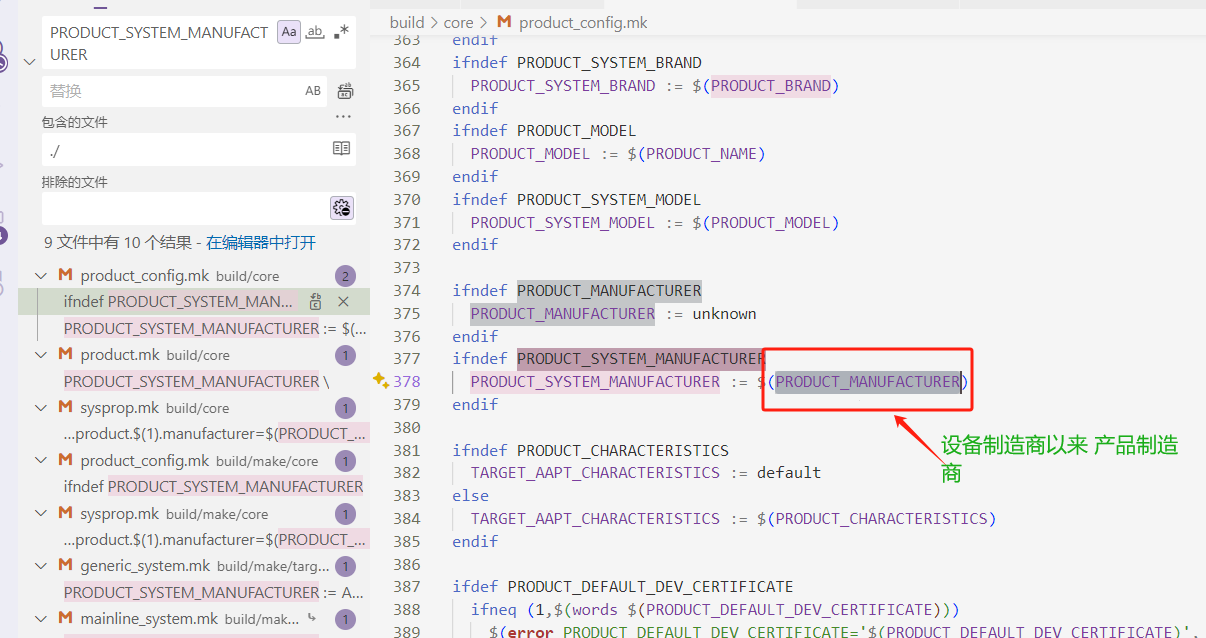Click the Replace All icon beside replace field
The height and width of the screenshot is (638, 1206).
pyautogui.click(x=345, y=91)
